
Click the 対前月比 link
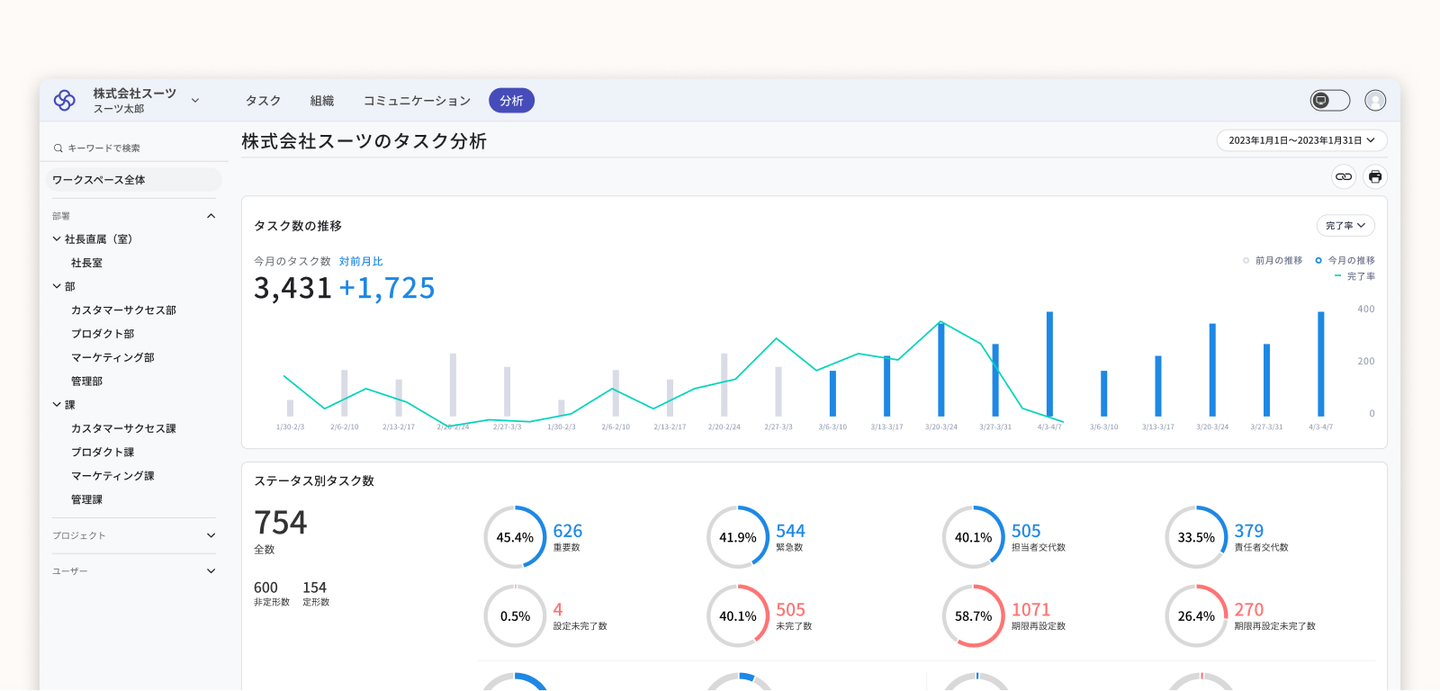coord(360,261)
